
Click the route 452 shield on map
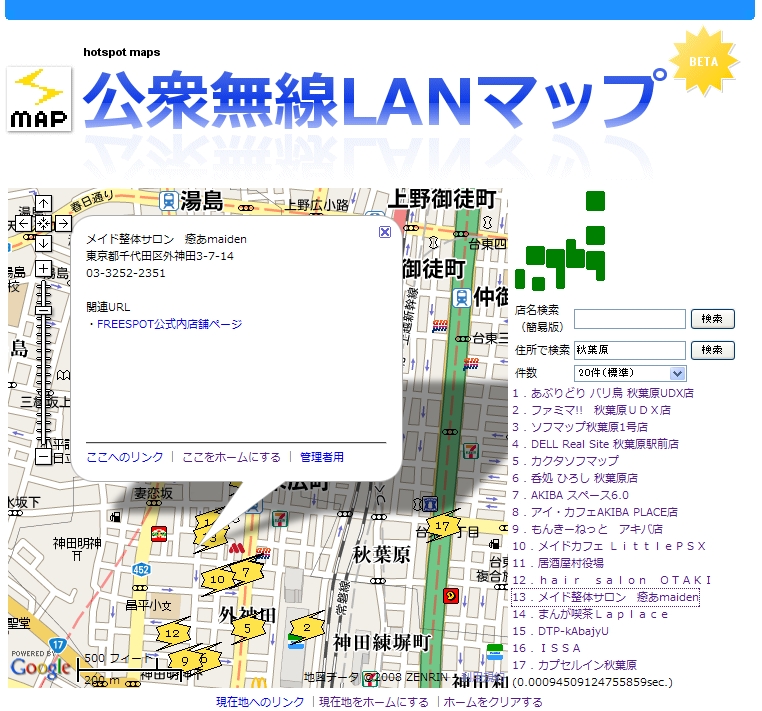pyautogui.click(x=141, y=569)
